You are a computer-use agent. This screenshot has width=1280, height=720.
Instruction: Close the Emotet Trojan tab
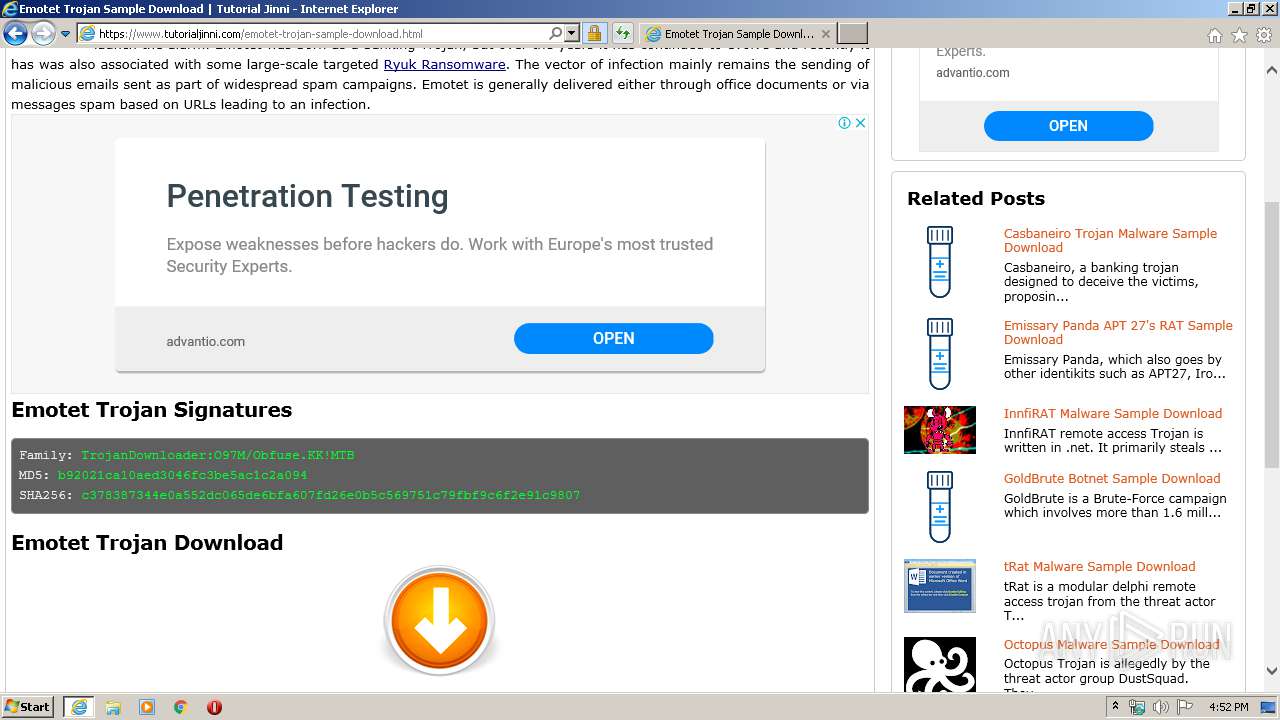(x=826, y=34)
